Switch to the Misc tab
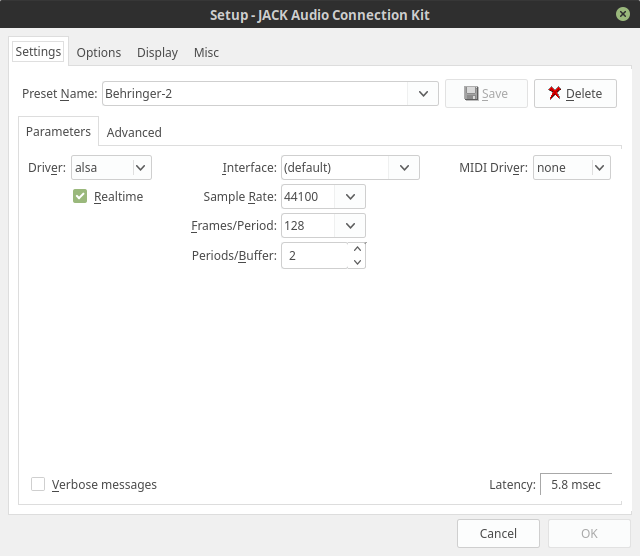 coord(206,53)
